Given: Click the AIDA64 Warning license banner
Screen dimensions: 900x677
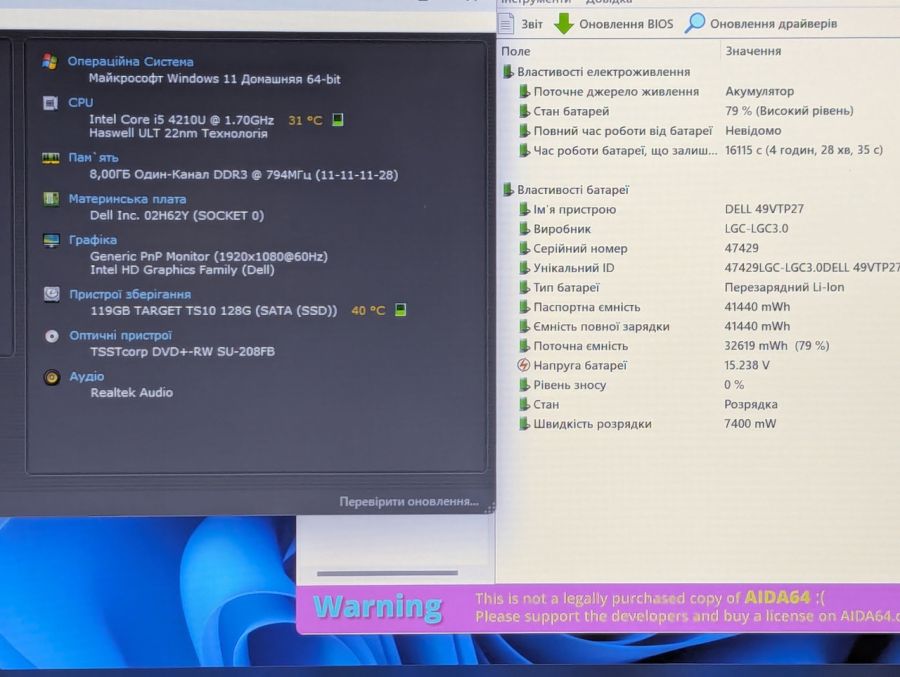Looking at the screenshot, I should [x=598, y=608].
